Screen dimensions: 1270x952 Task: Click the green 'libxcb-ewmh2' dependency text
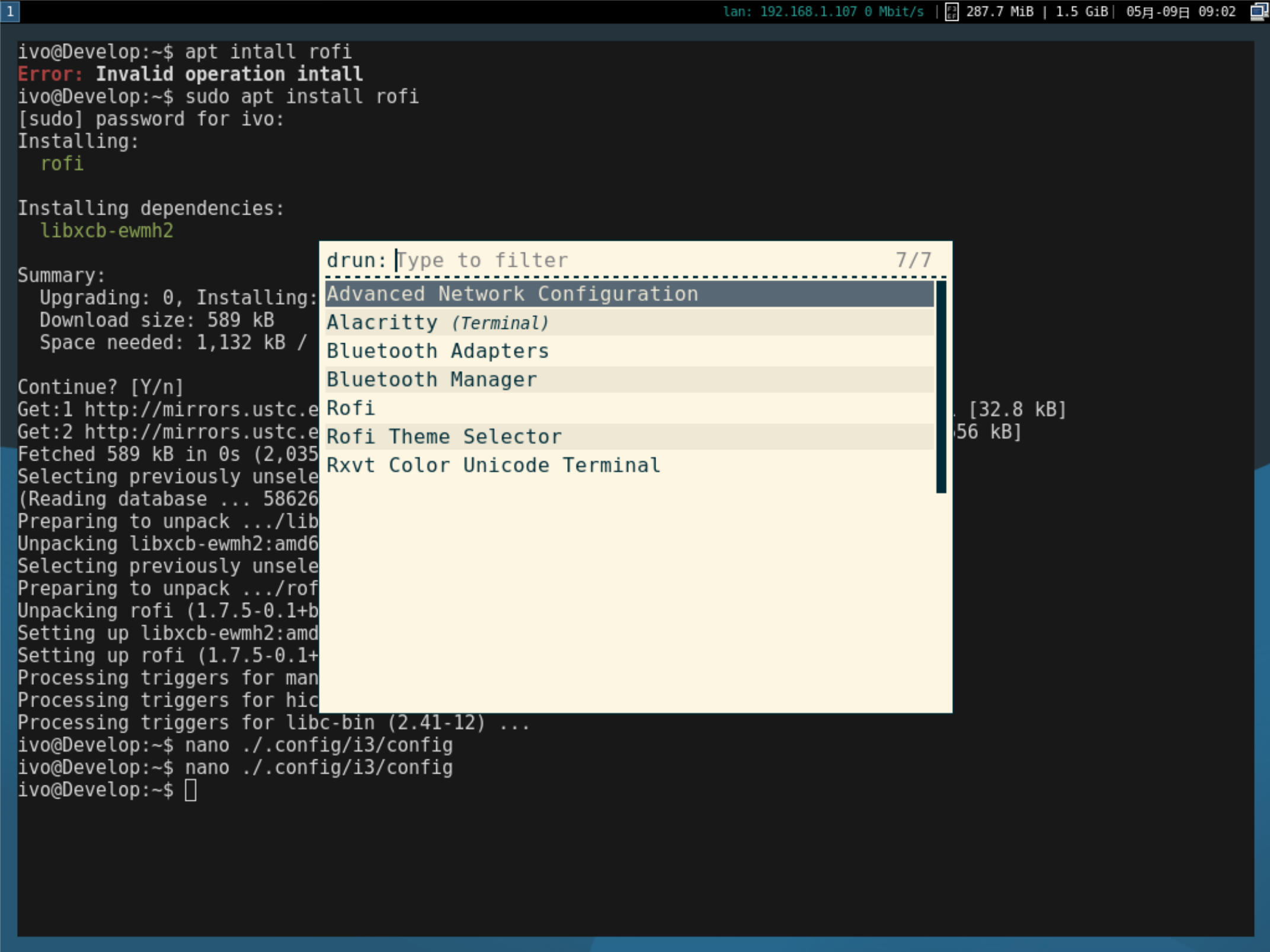click(107, 231)
